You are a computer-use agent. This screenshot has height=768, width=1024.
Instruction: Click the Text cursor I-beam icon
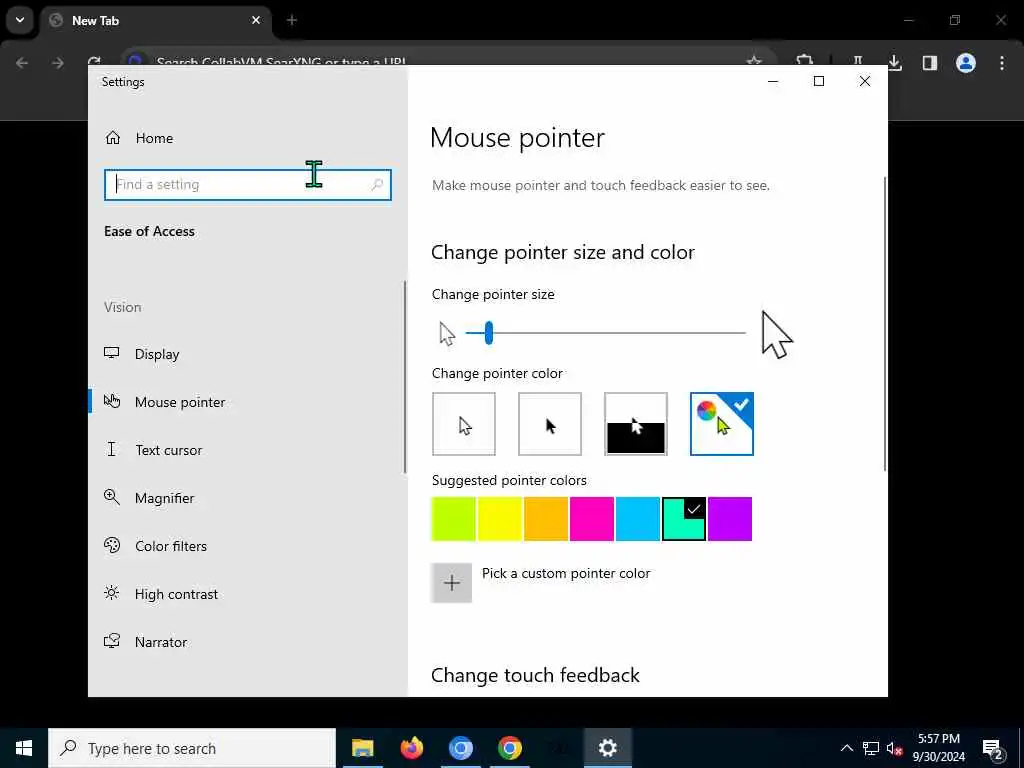[x=112, y=449]
